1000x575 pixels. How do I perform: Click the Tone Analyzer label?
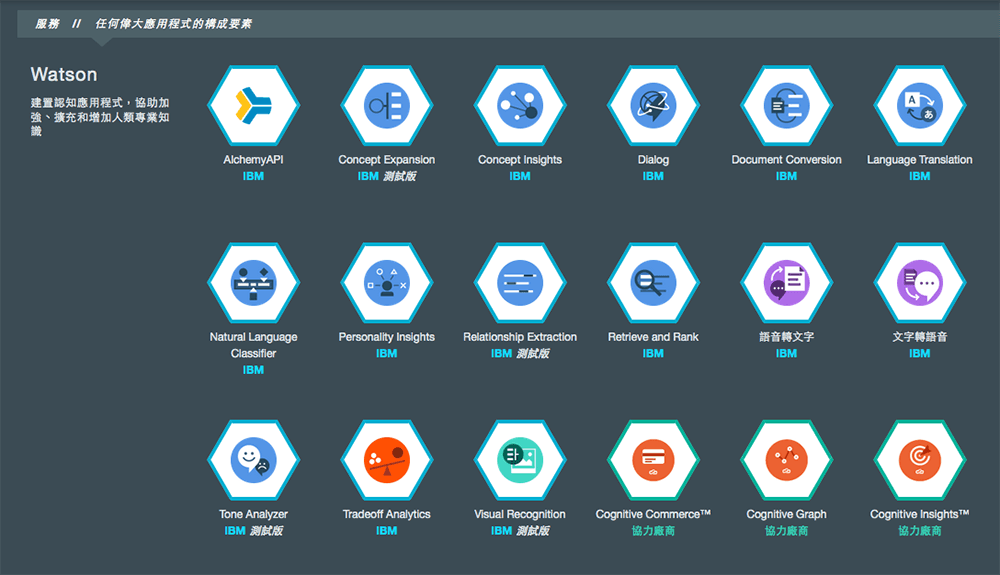253,514
